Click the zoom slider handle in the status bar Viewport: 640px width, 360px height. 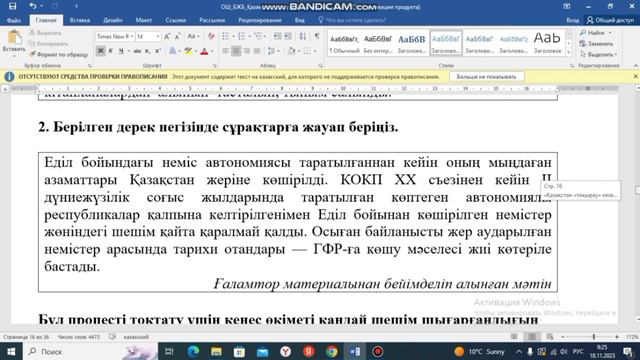pos(593,337)
